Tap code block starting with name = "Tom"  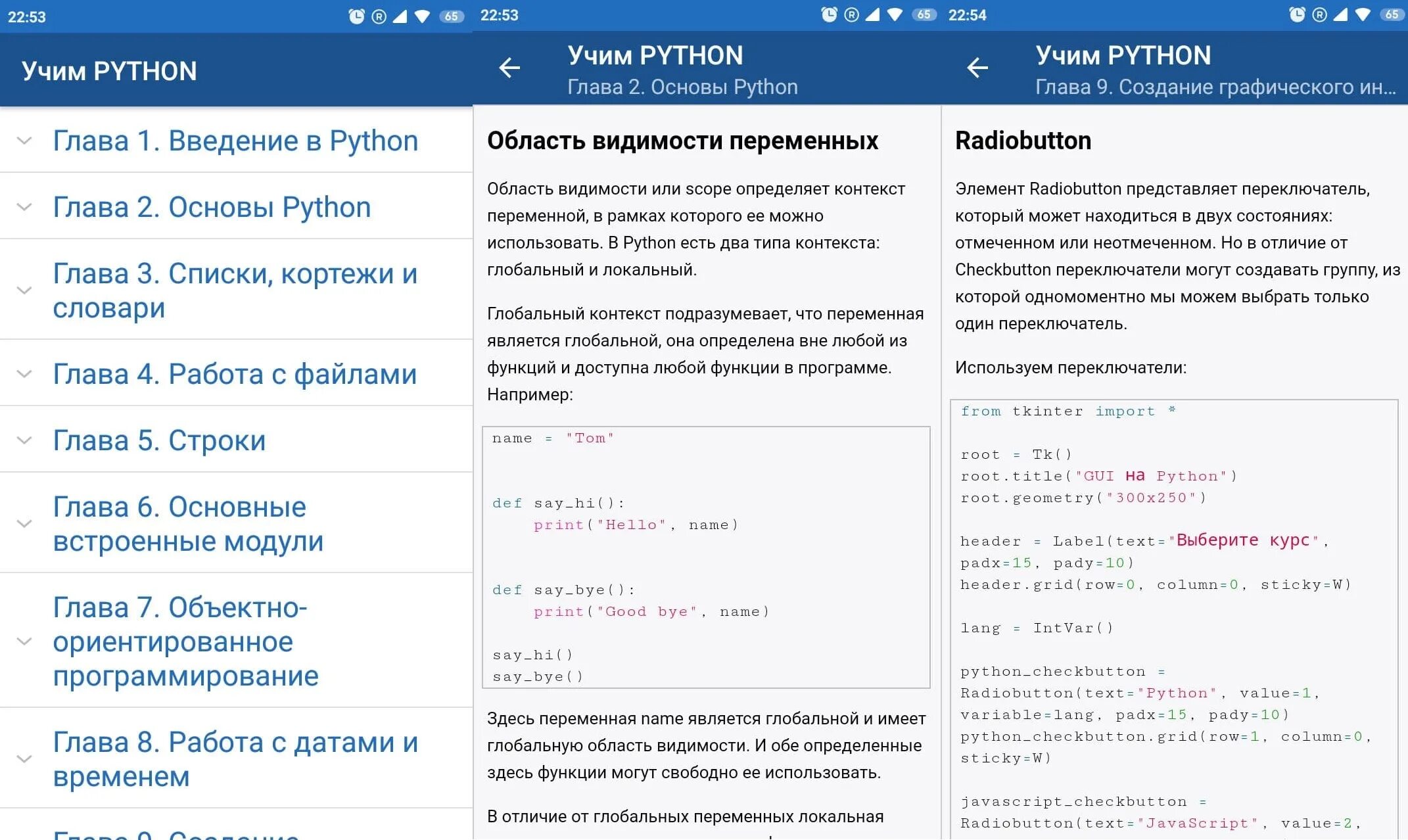coord(706,557)
